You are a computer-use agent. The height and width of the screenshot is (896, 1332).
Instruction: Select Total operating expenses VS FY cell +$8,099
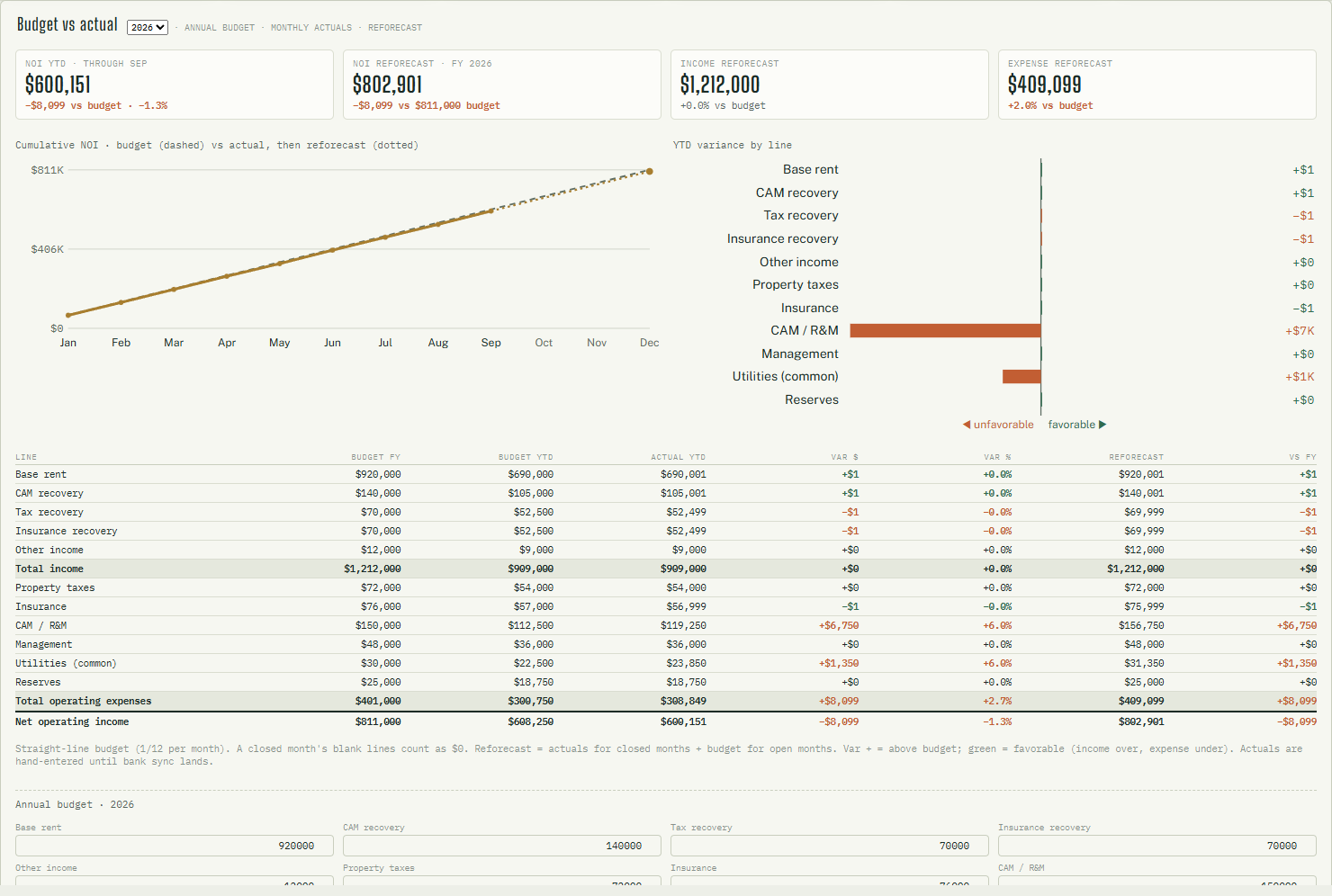pos(1297,701)
